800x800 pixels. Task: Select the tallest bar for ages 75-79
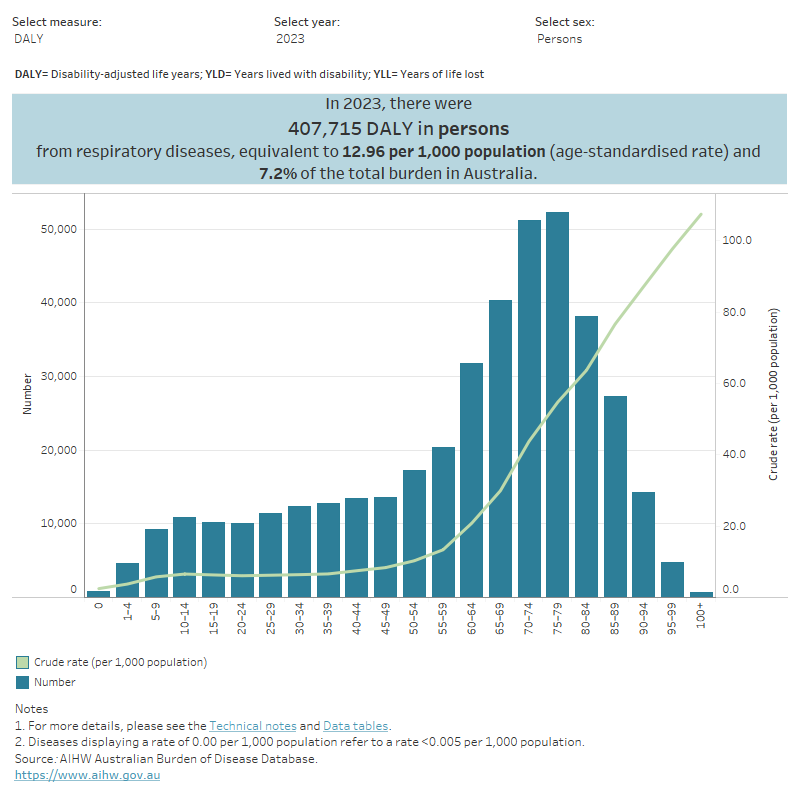tap(557, 400)
